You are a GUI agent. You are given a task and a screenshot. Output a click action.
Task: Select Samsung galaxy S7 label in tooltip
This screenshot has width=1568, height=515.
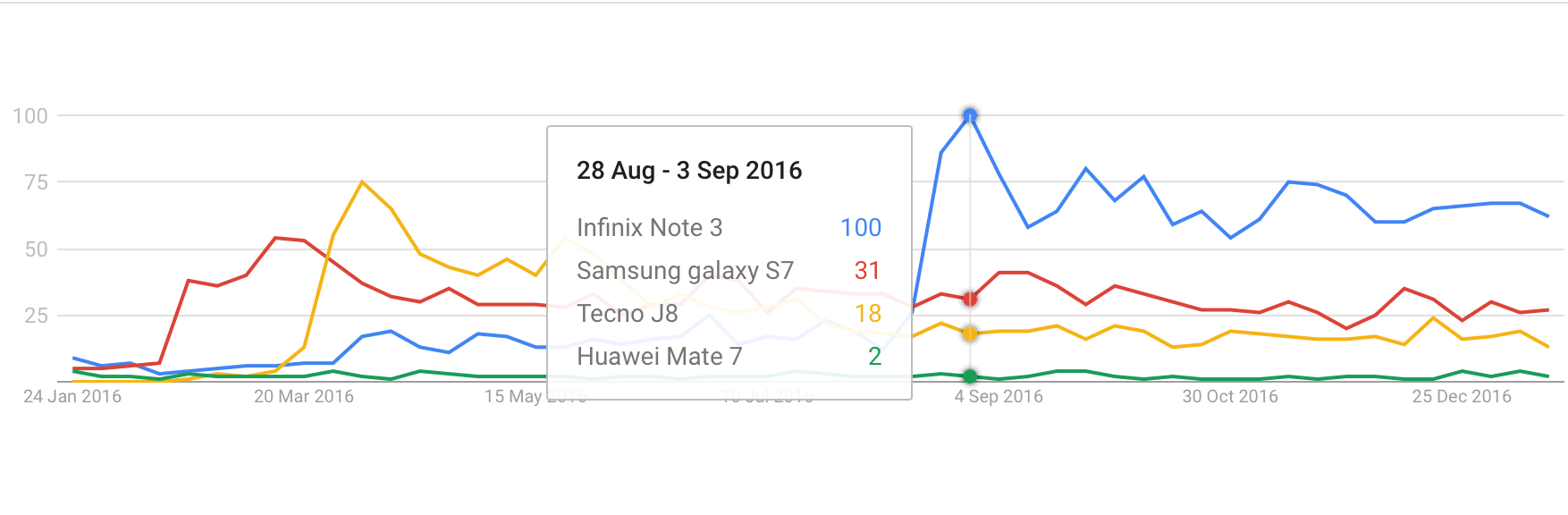(x=685, y=271)
